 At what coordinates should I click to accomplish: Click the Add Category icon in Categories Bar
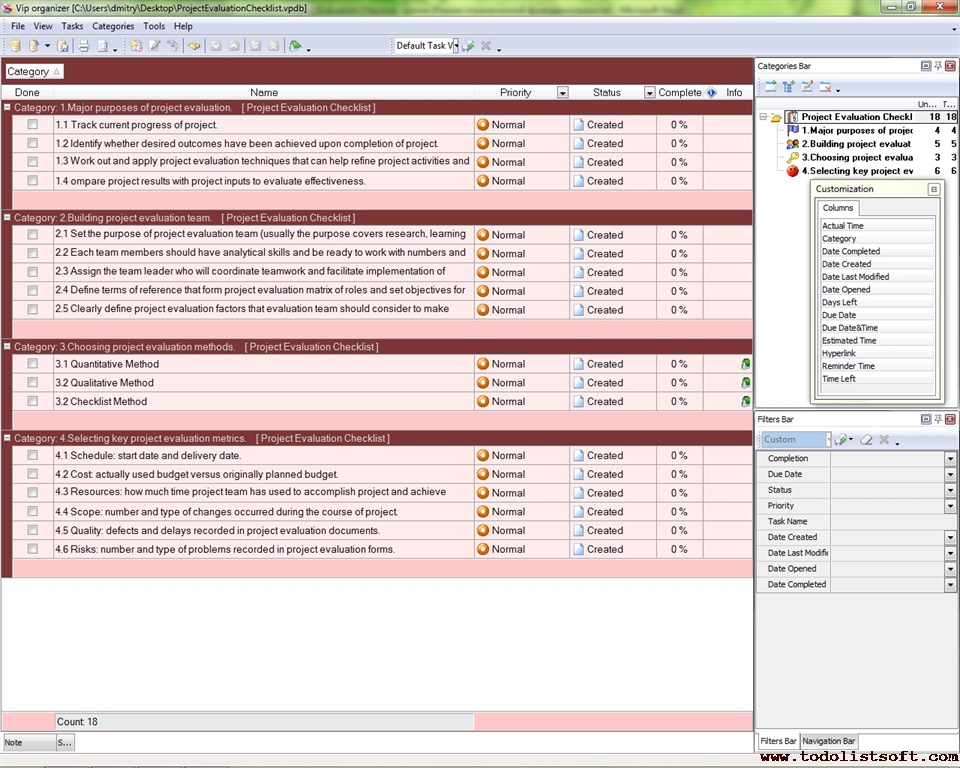click(771, 87)
